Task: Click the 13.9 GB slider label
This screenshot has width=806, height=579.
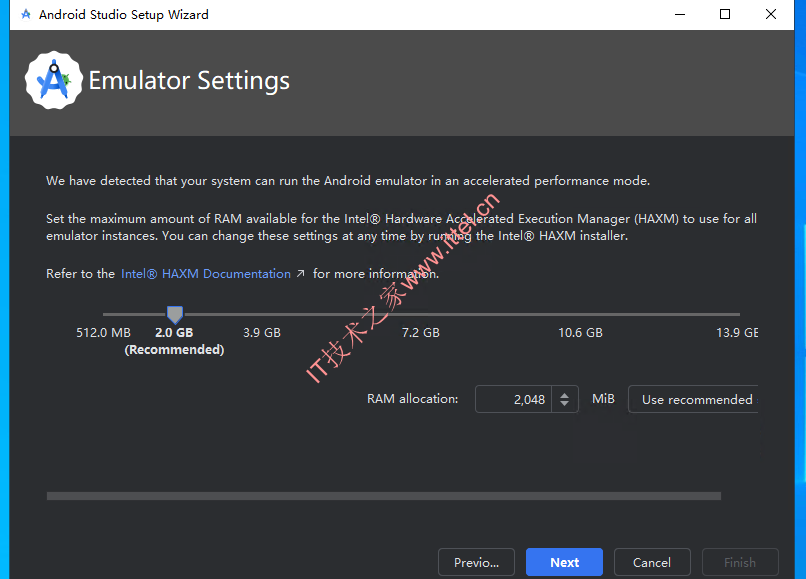Action: 737,333
